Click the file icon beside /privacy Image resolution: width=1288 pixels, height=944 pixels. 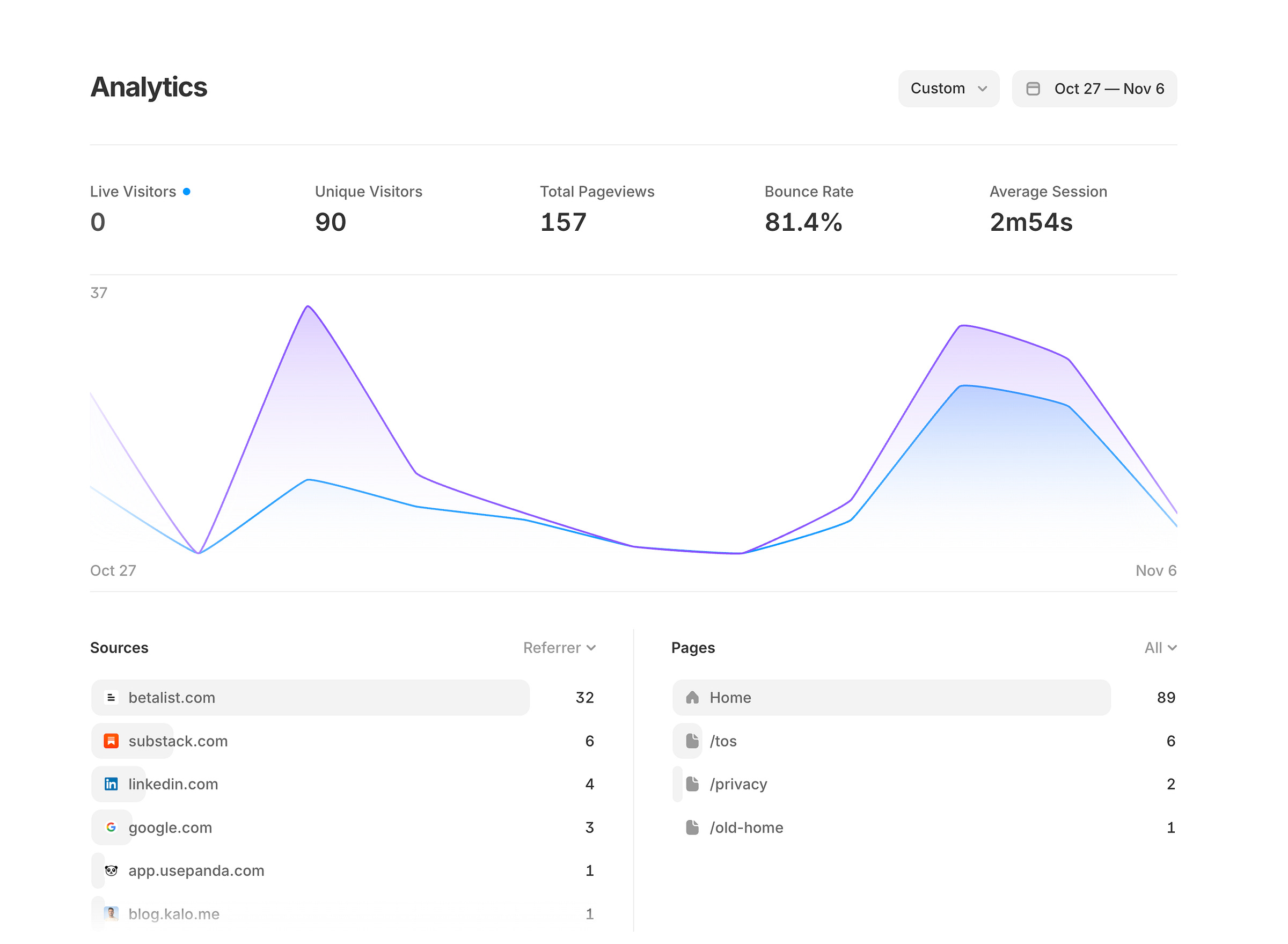coord(693,784)
